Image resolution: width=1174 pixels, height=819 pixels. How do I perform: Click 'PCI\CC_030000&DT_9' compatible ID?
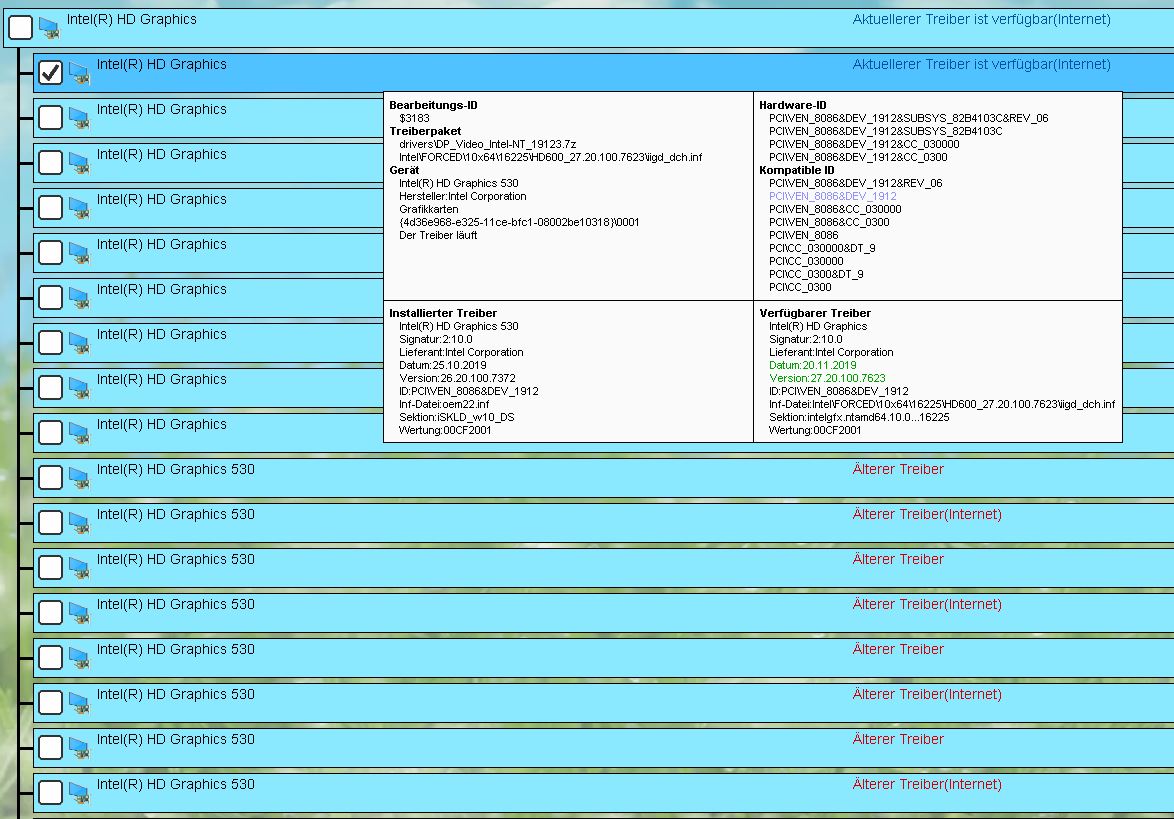point(822,249)
